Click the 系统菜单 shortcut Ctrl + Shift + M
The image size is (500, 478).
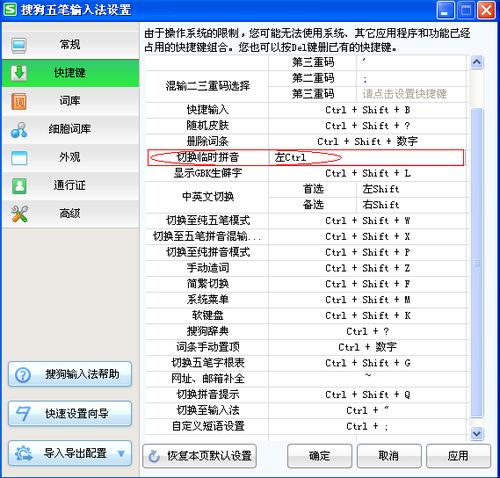[367, 300]
